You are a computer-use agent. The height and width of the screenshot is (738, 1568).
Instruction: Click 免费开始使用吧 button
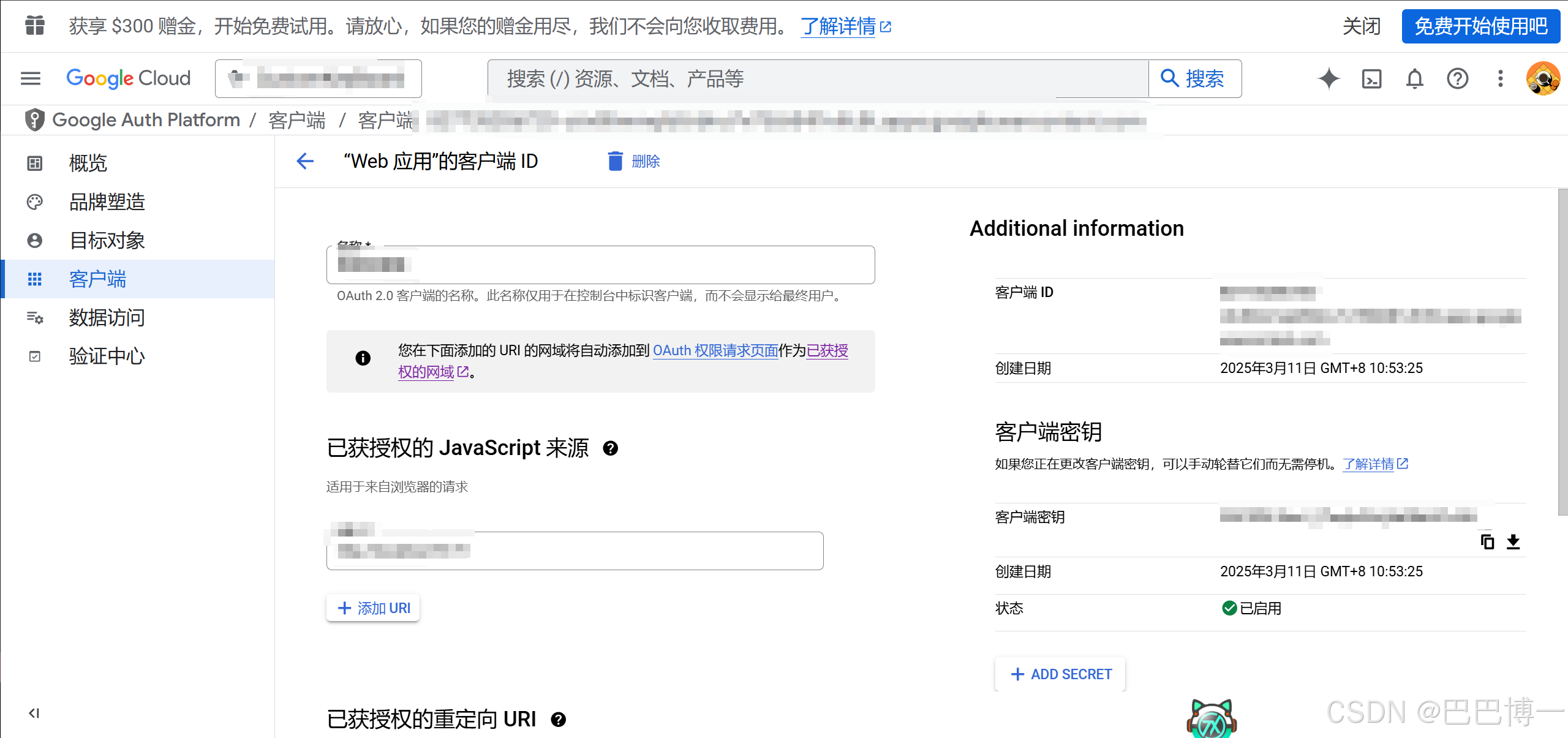tap(1481, 26)
